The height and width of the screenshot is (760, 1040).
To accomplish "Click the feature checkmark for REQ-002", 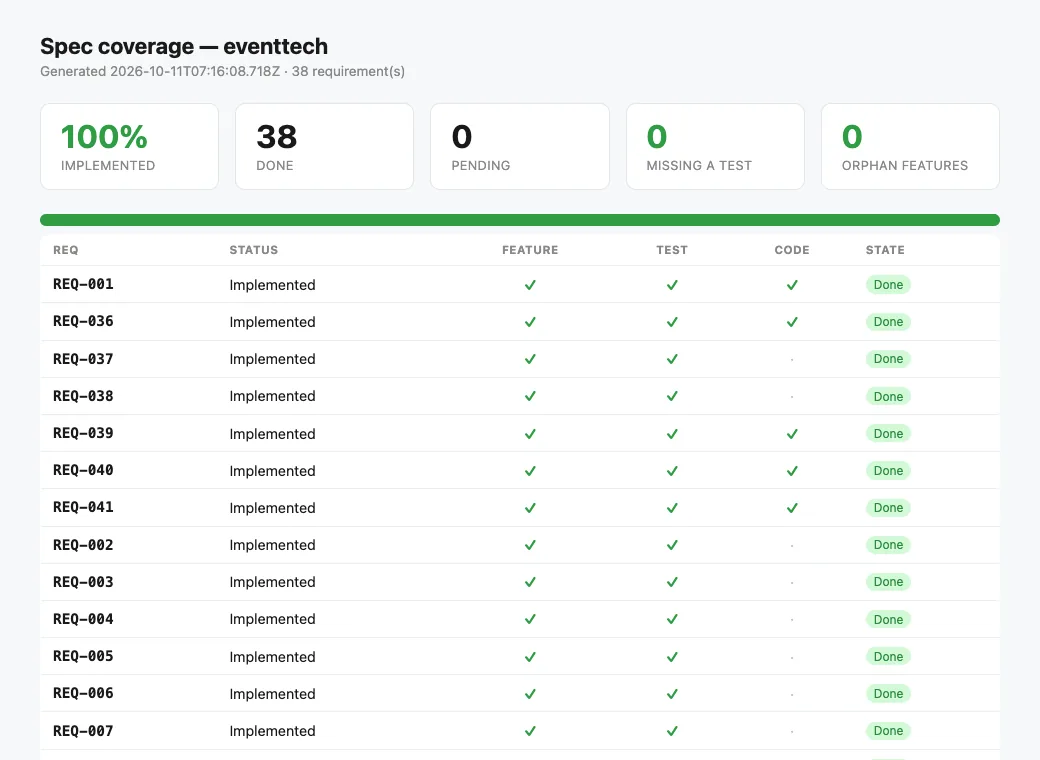I will tap(530, 546).
